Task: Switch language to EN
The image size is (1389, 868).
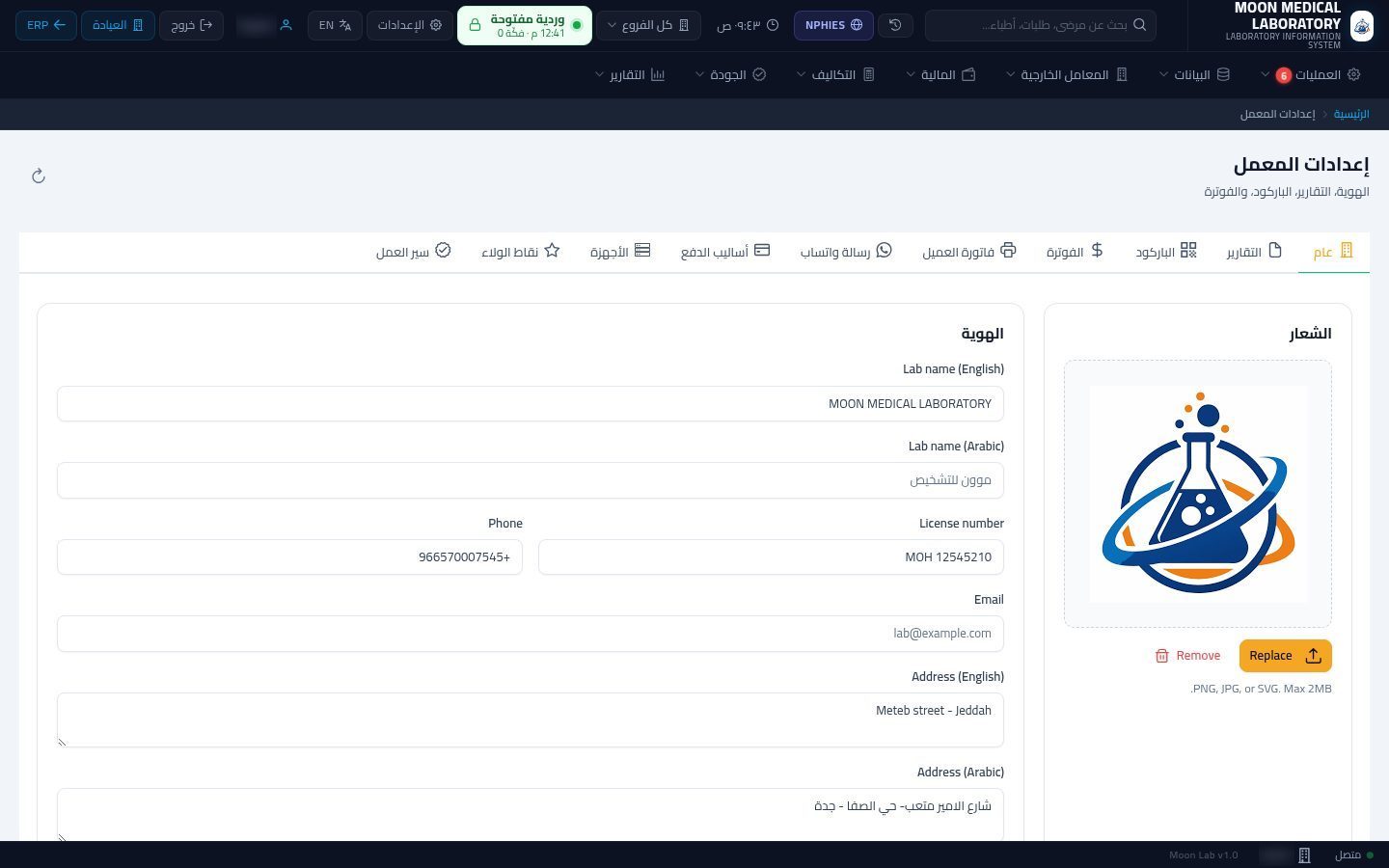Action: coord(335,25)
